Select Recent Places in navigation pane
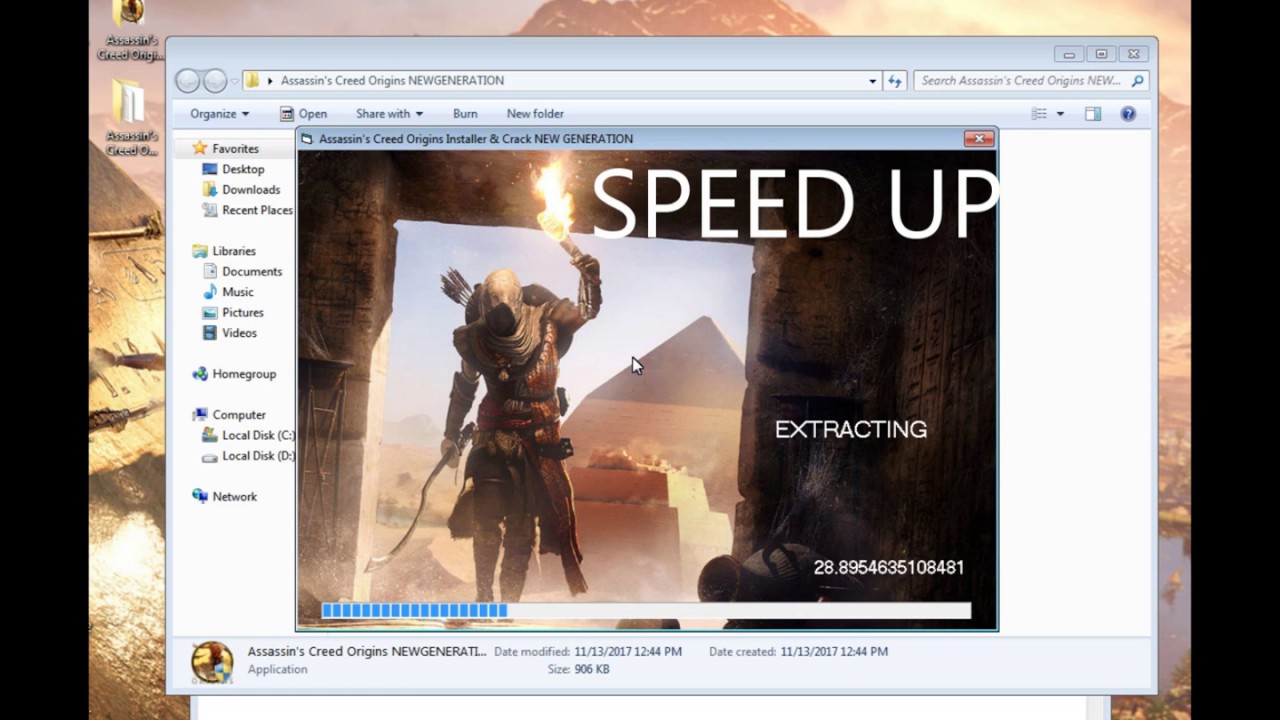1280x720 pixels. (257, 211)
